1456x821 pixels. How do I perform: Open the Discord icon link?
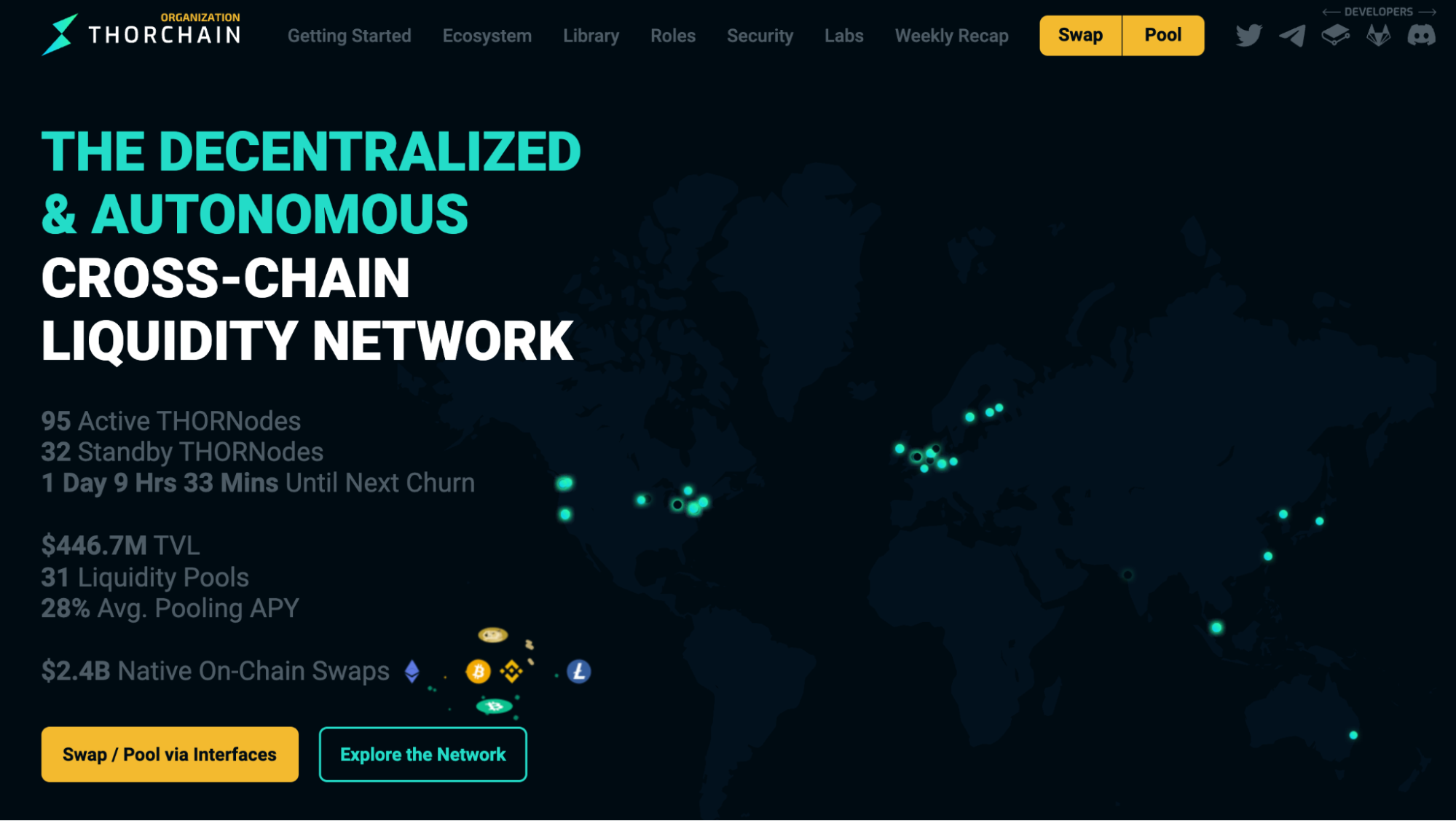pyautogui.click(x=1421, y=35)
